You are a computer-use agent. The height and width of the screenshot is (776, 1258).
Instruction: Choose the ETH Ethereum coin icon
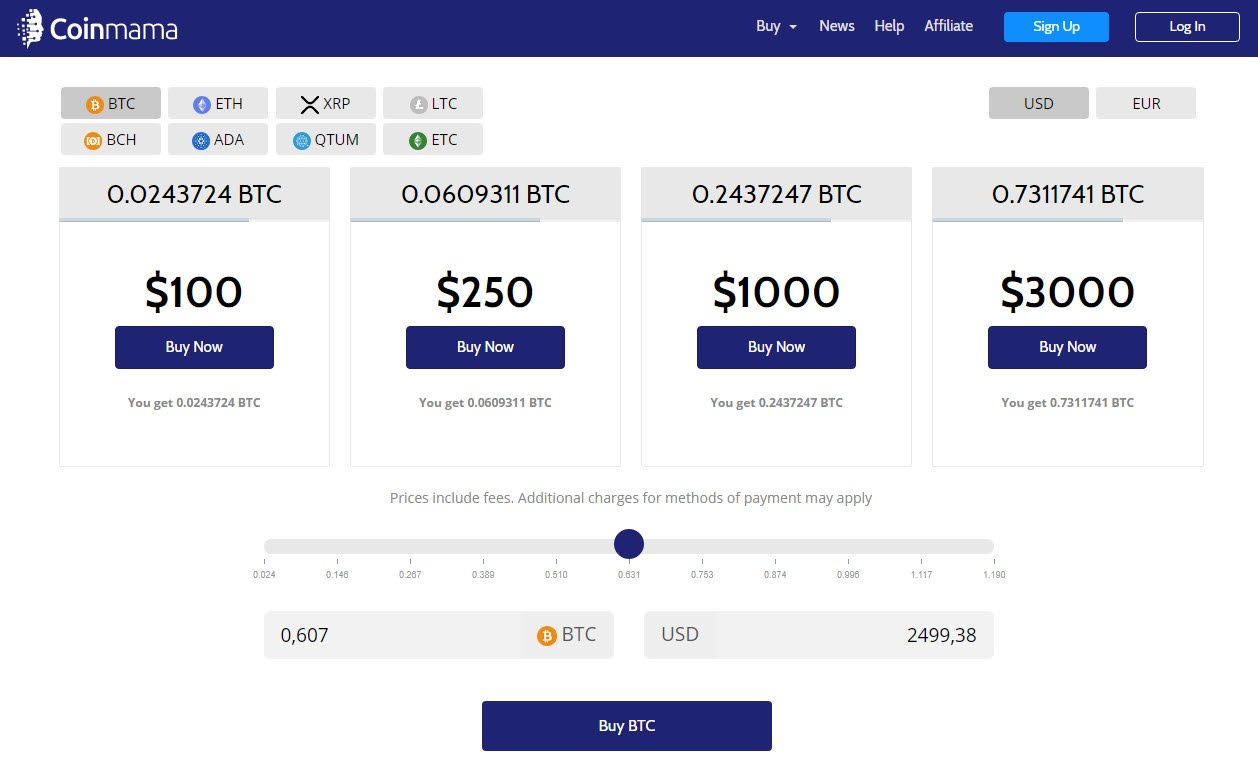(202, 104)
